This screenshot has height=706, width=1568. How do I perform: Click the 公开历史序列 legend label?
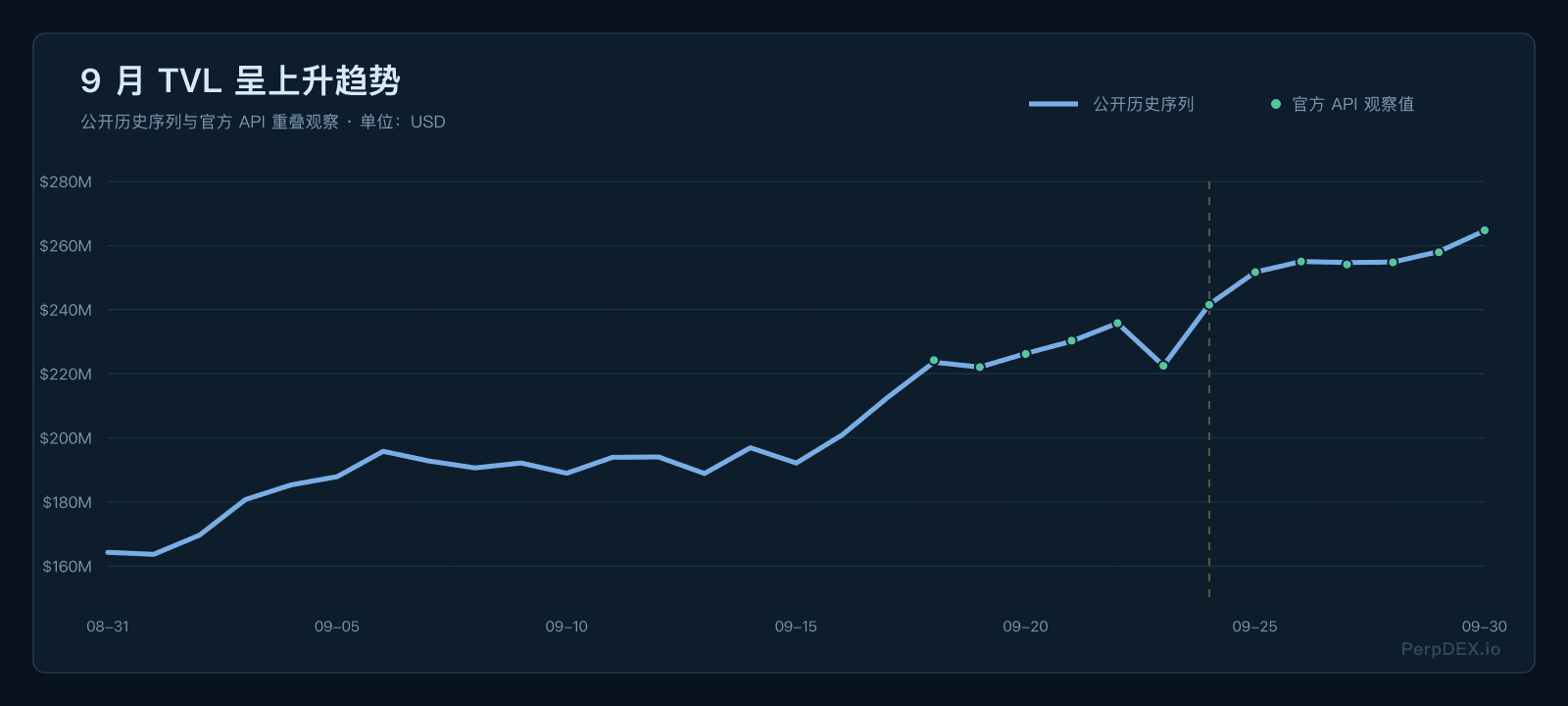coord(1143,104)
